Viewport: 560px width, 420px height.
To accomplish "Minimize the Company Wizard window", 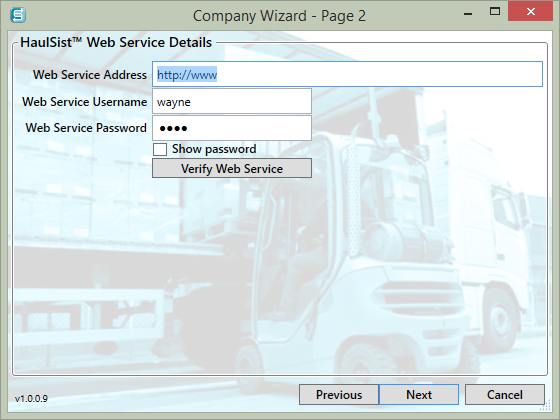I will (x=468, y=14).
